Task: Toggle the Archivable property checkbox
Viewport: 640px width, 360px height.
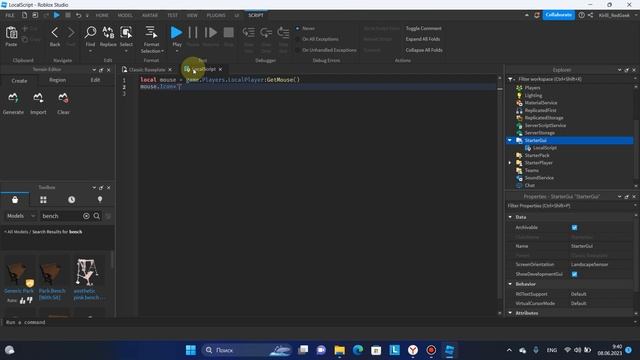Action: pos(574,227)
